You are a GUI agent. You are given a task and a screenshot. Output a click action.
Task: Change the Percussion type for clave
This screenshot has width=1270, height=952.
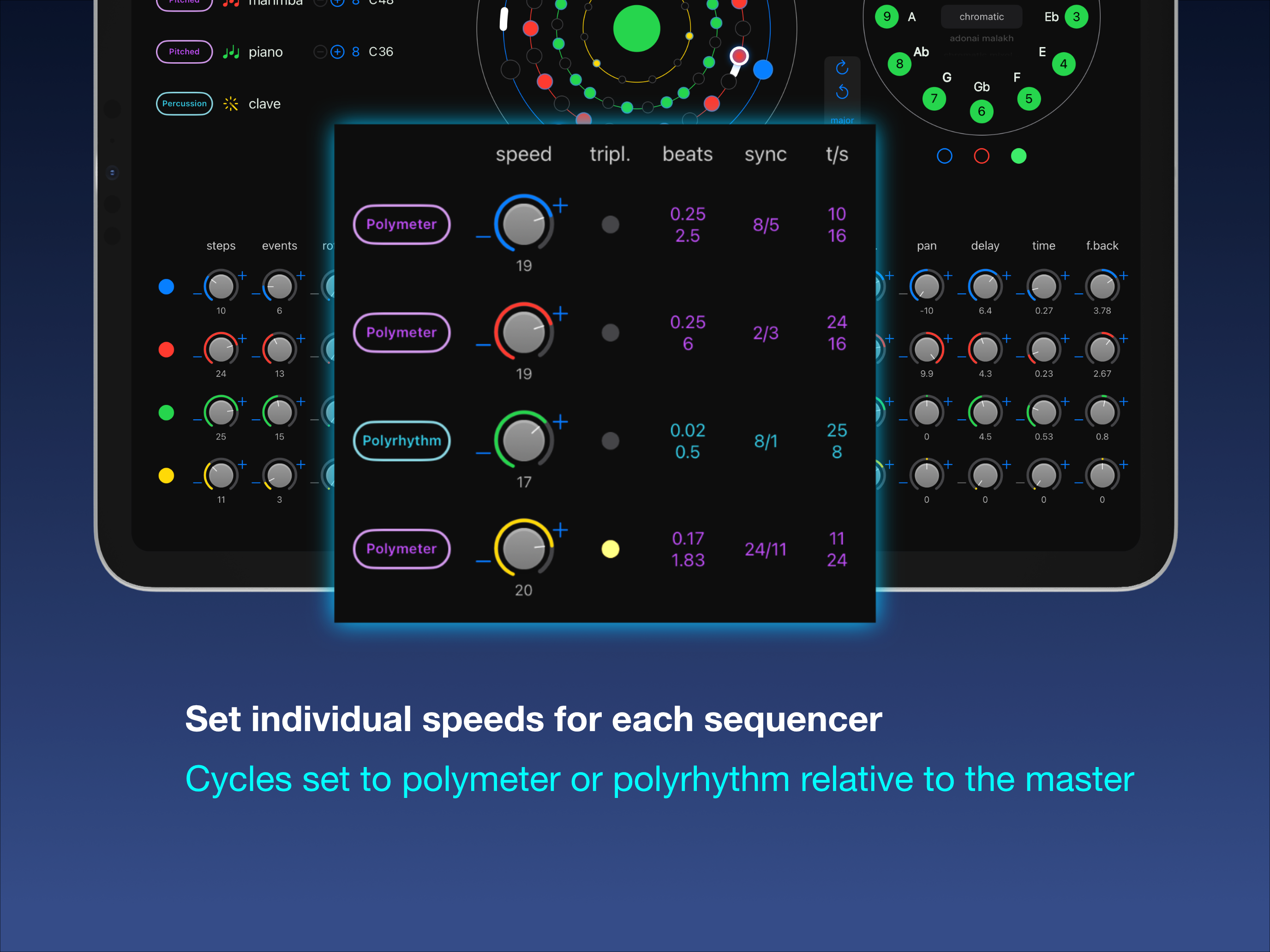[x=184, y=104]
